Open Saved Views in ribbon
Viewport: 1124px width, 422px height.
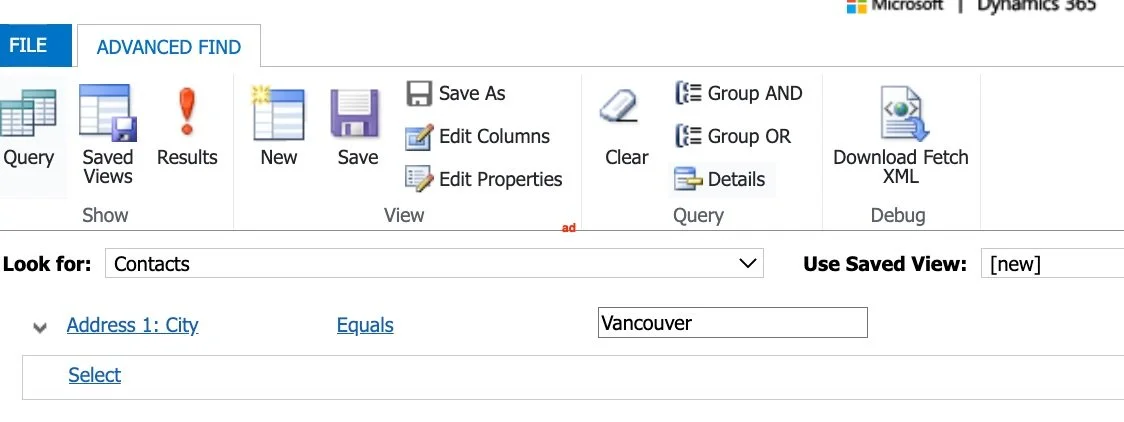(108, 113)
